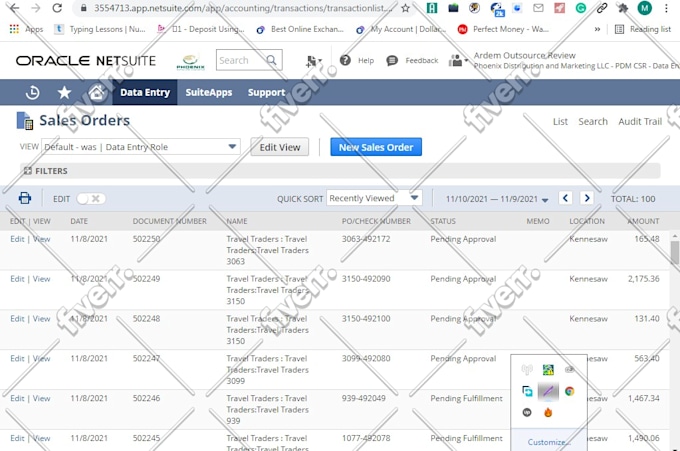Click into the NetSuite Search field
The image size is (680, 451).
pyautogui.click(x=242, y=60)
